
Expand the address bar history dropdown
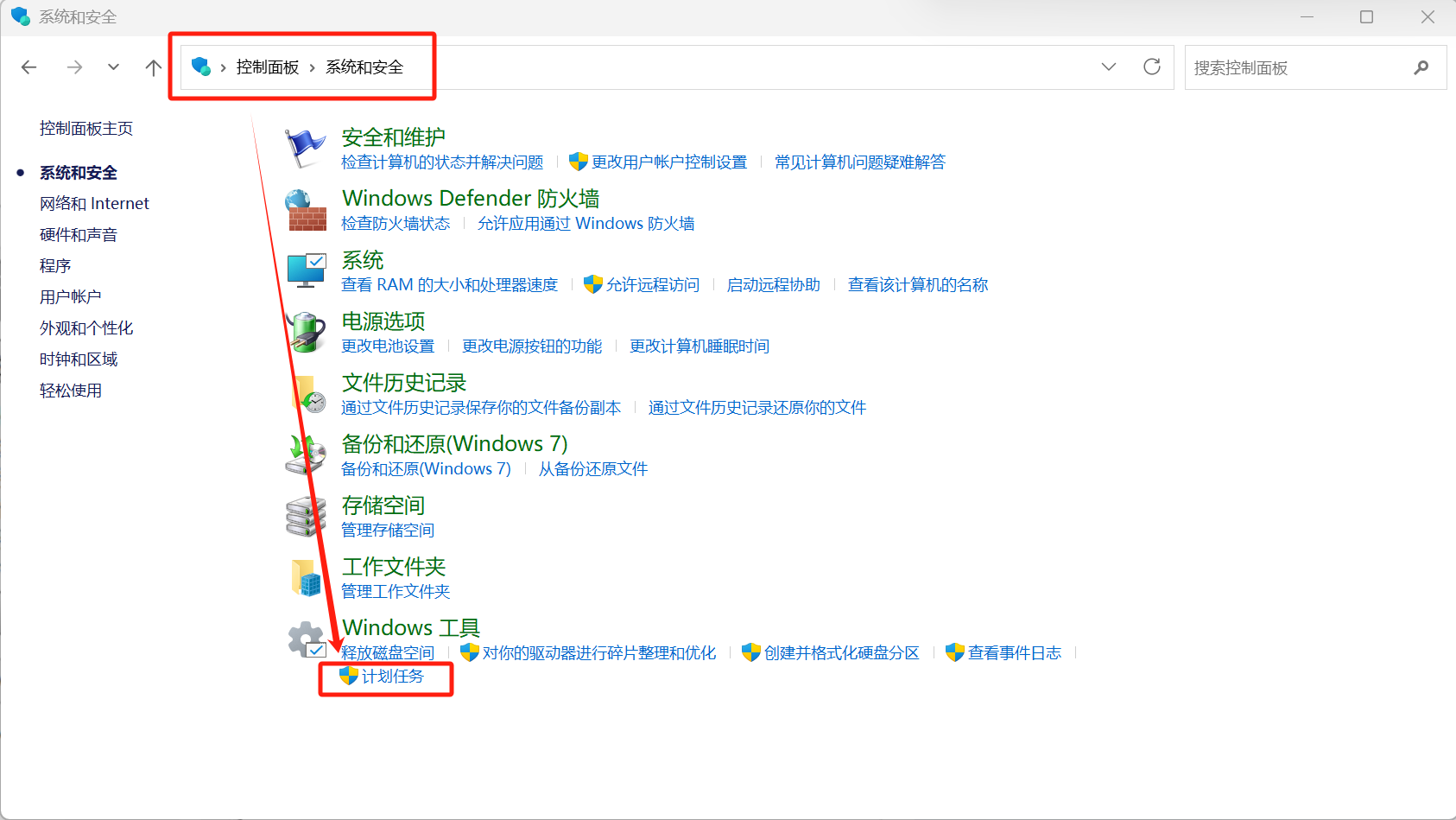[1109, 67]
